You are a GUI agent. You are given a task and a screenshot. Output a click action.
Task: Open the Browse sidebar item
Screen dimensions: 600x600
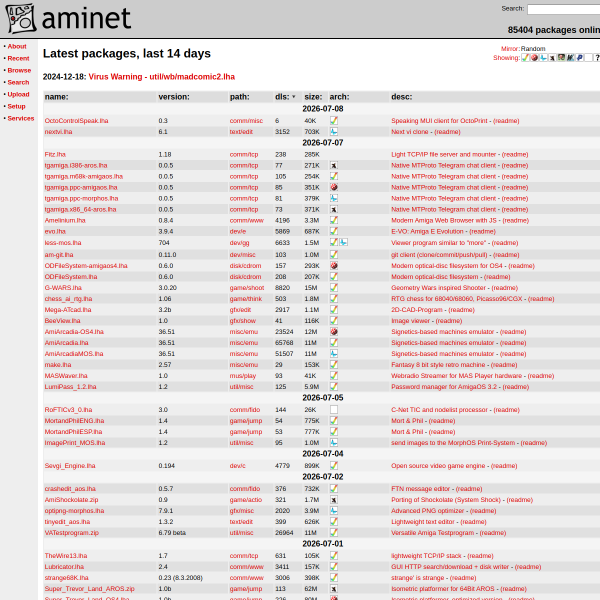click(19, 70)
